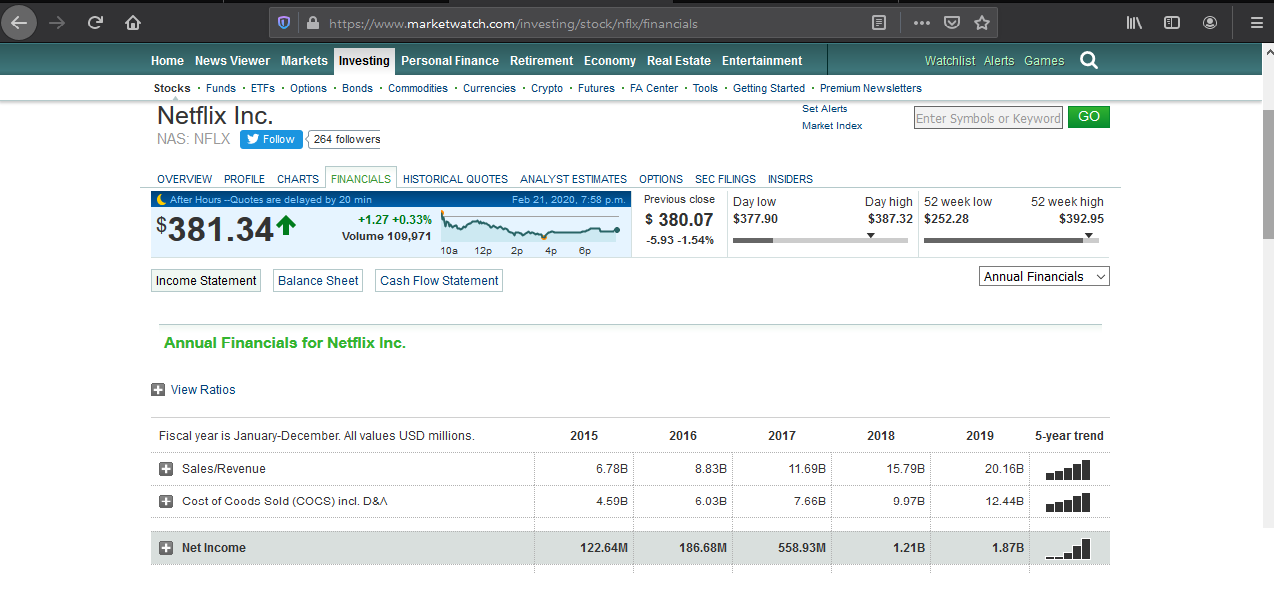Open ETFs subnavigation link

pos(263,88)
